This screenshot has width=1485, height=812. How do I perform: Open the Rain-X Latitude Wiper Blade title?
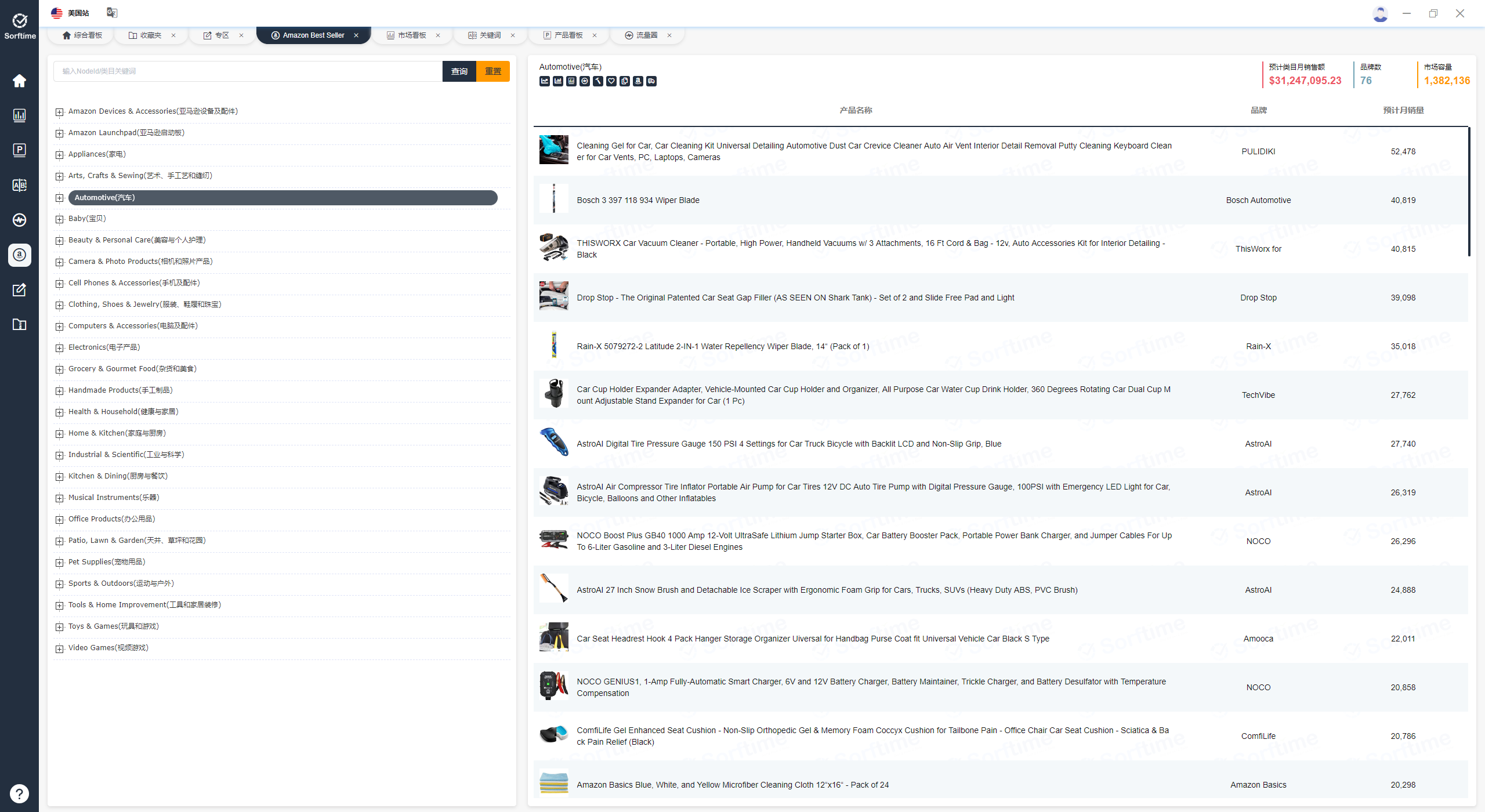[723, 346]
